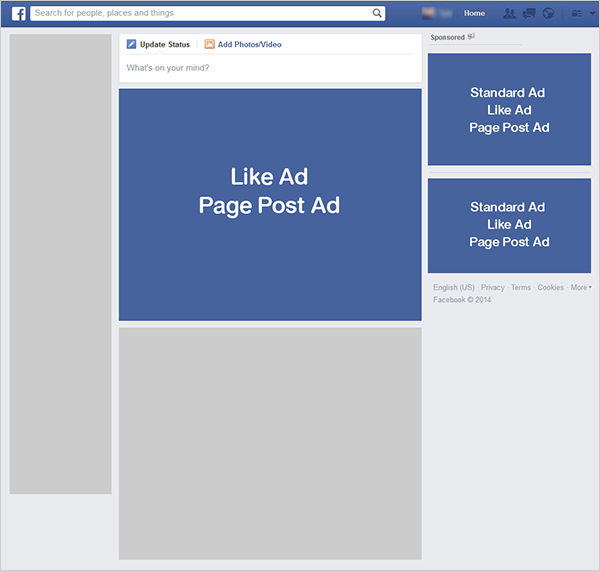Click the Add Photos/Video picture icon

[x=209, y=44]
